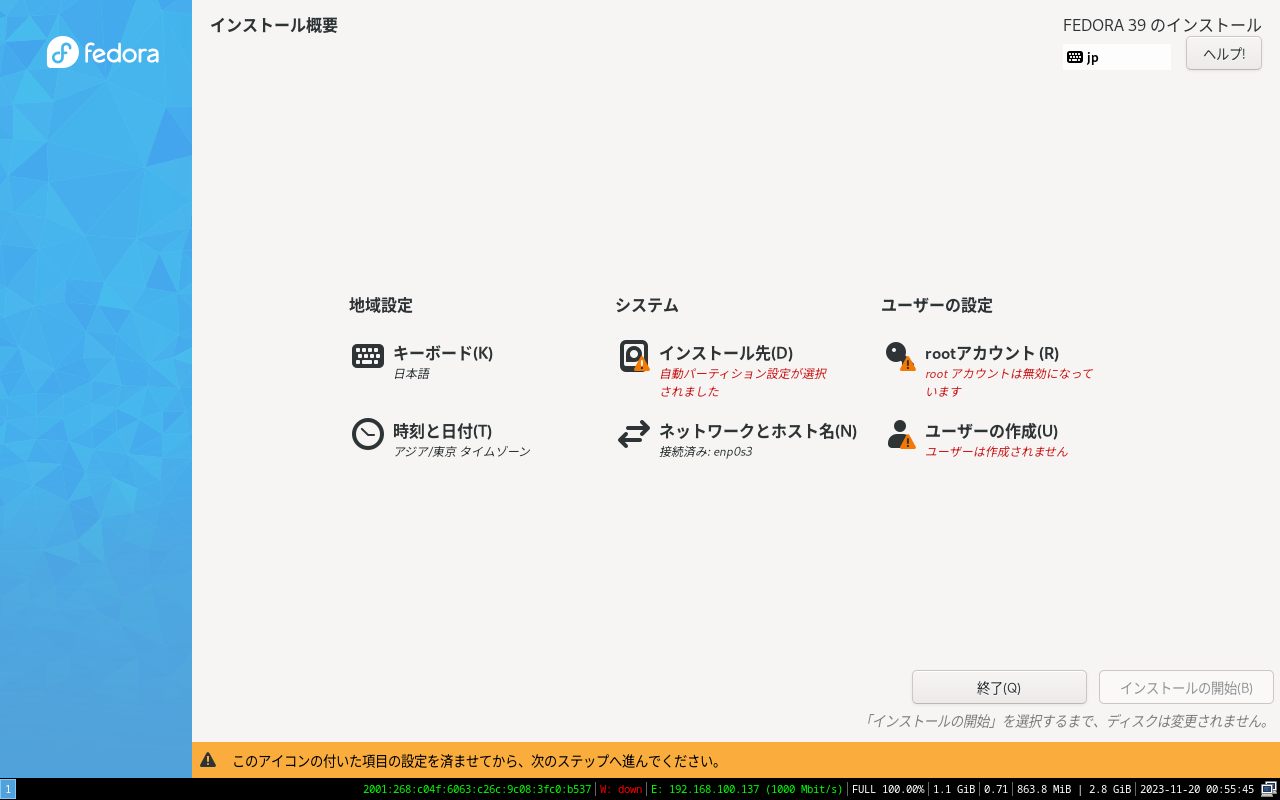The height and width of the screenshot is (800, 1280).
Task: Click the システム section heading
Action: coord(647,305)
